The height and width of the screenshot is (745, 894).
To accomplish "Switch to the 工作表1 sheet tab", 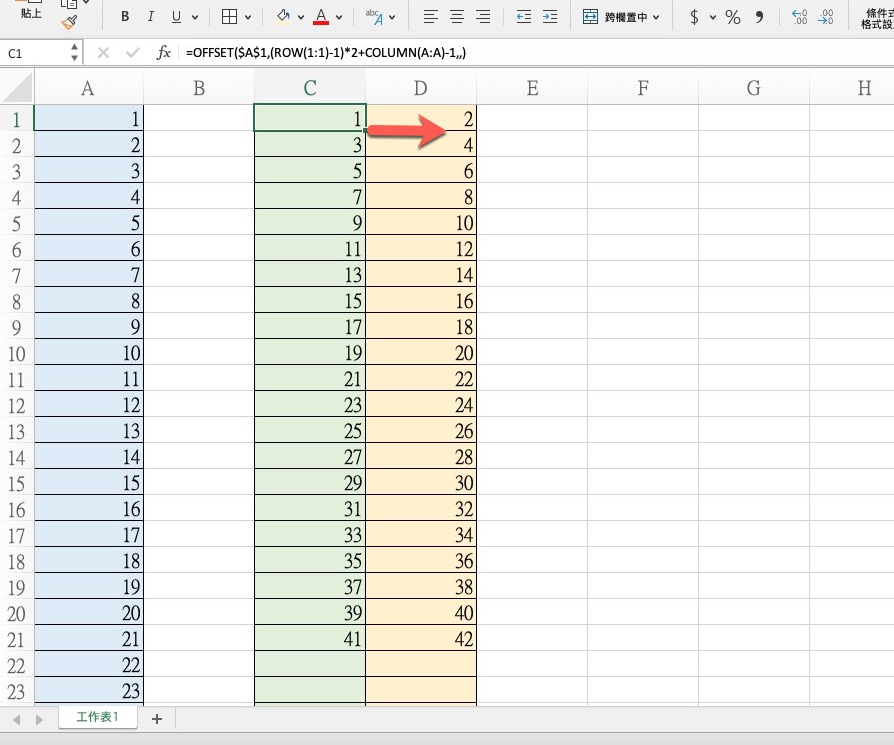I will (x=97, y=717).
